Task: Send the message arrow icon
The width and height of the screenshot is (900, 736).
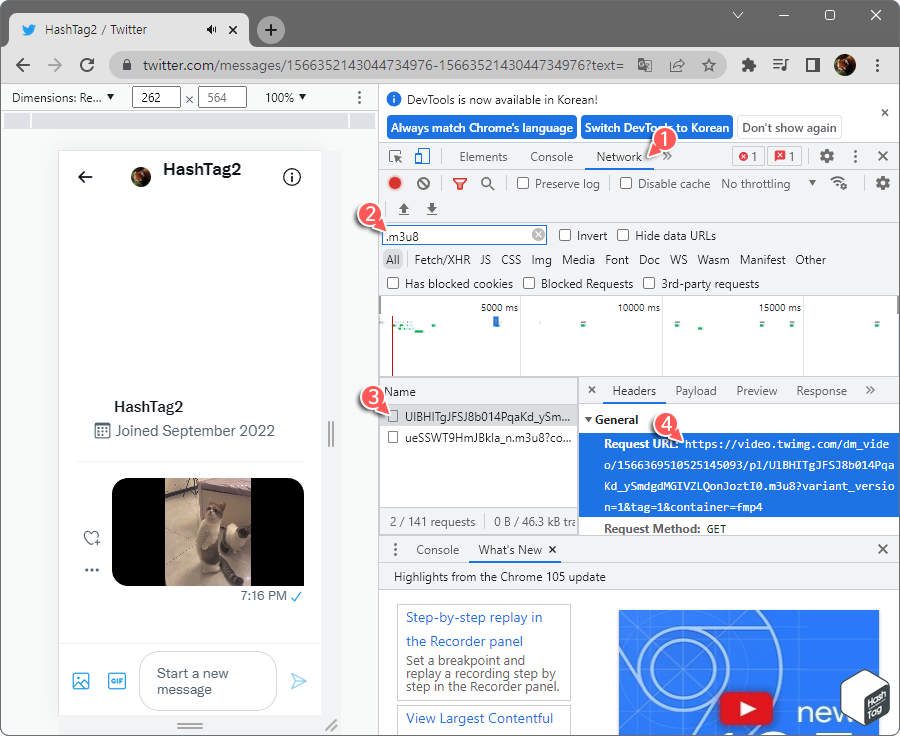Action: (298, 681)
